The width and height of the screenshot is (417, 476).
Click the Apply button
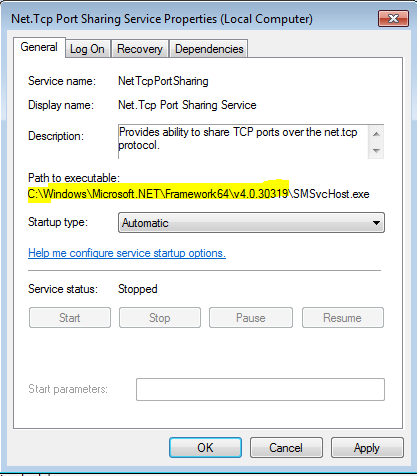tap(367, 448)
